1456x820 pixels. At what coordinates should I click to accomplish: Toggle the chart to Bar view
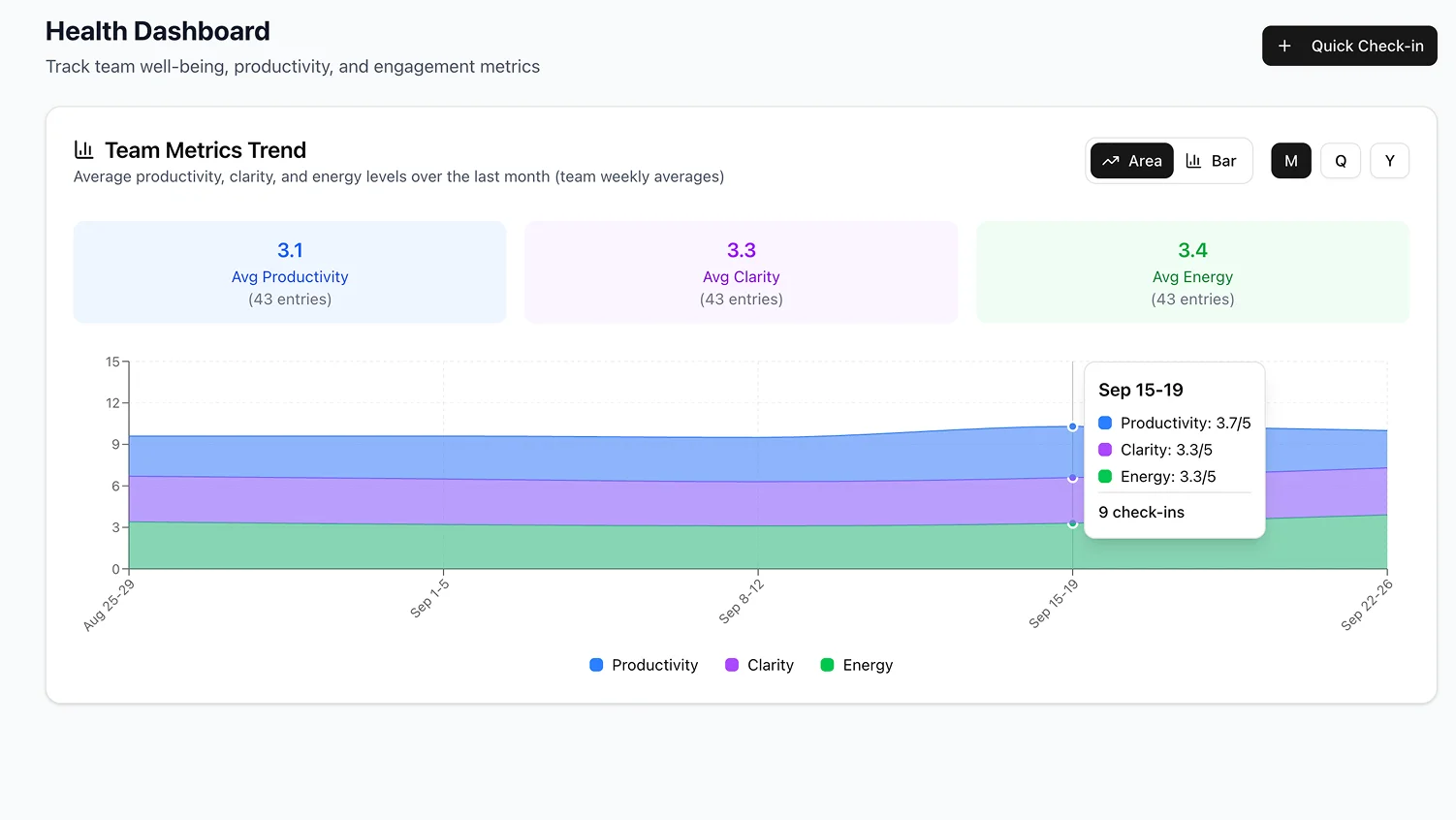click(1212, 161)
